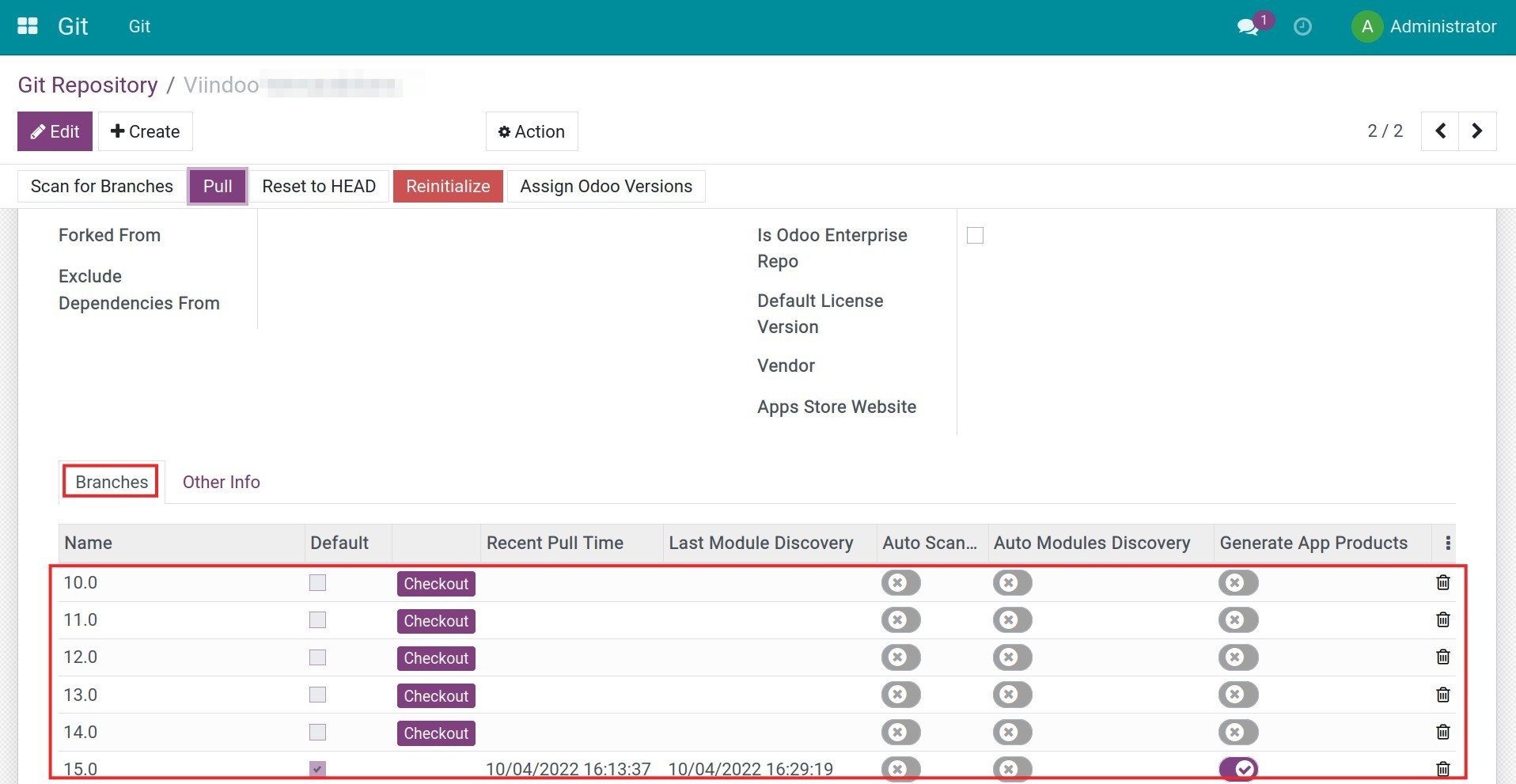Switch to the Other Info tab

tap(221, 483)
